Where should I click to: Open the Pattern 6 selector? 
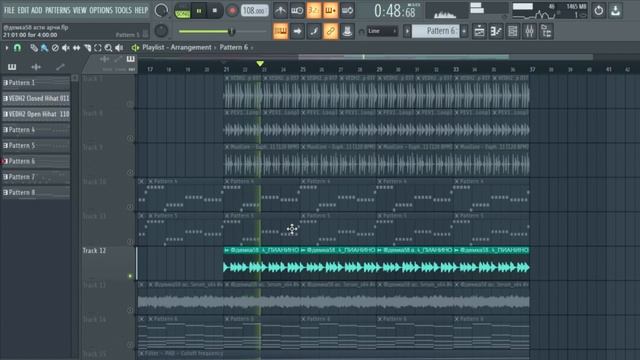click(x=436, y=31)
